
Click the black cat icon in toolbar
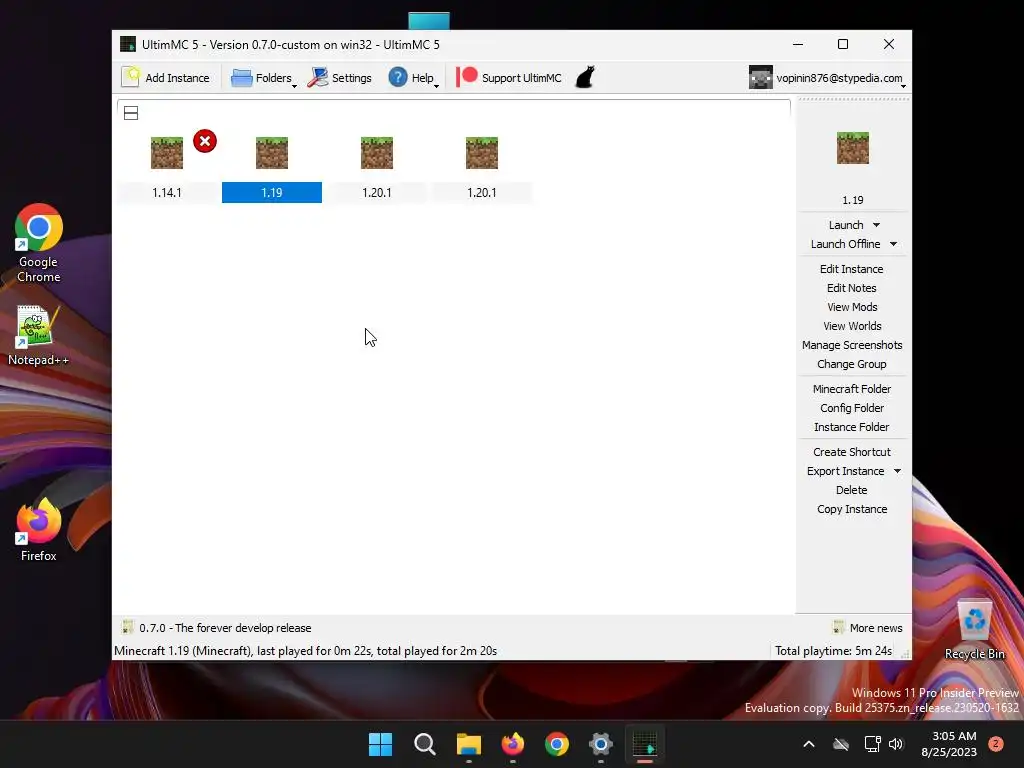click(x=585, y=78)
